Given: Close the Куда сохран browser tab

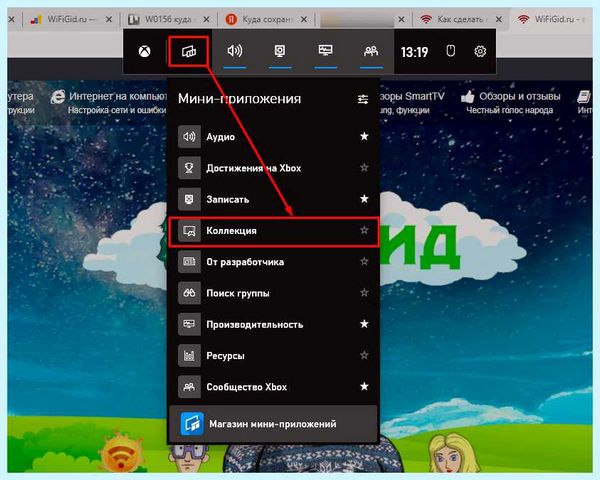Looking at the screenshot, I should (x=304, y=19).
